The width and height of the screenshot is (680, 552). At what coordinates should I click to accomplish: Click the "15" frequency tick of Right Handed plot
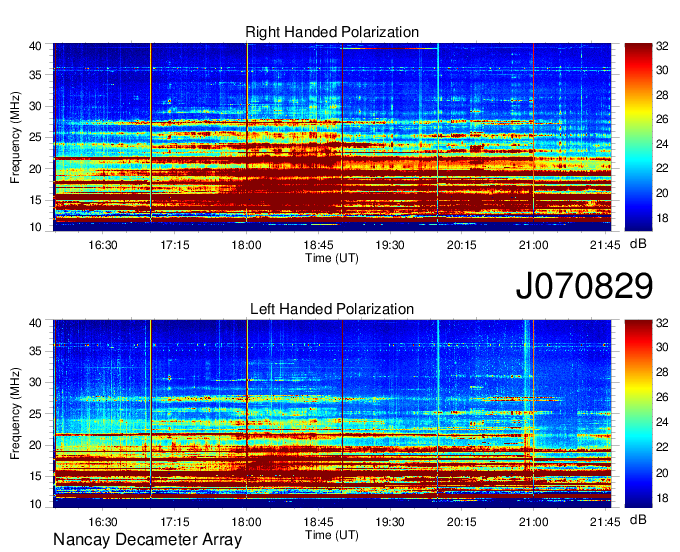coord(35,200)
